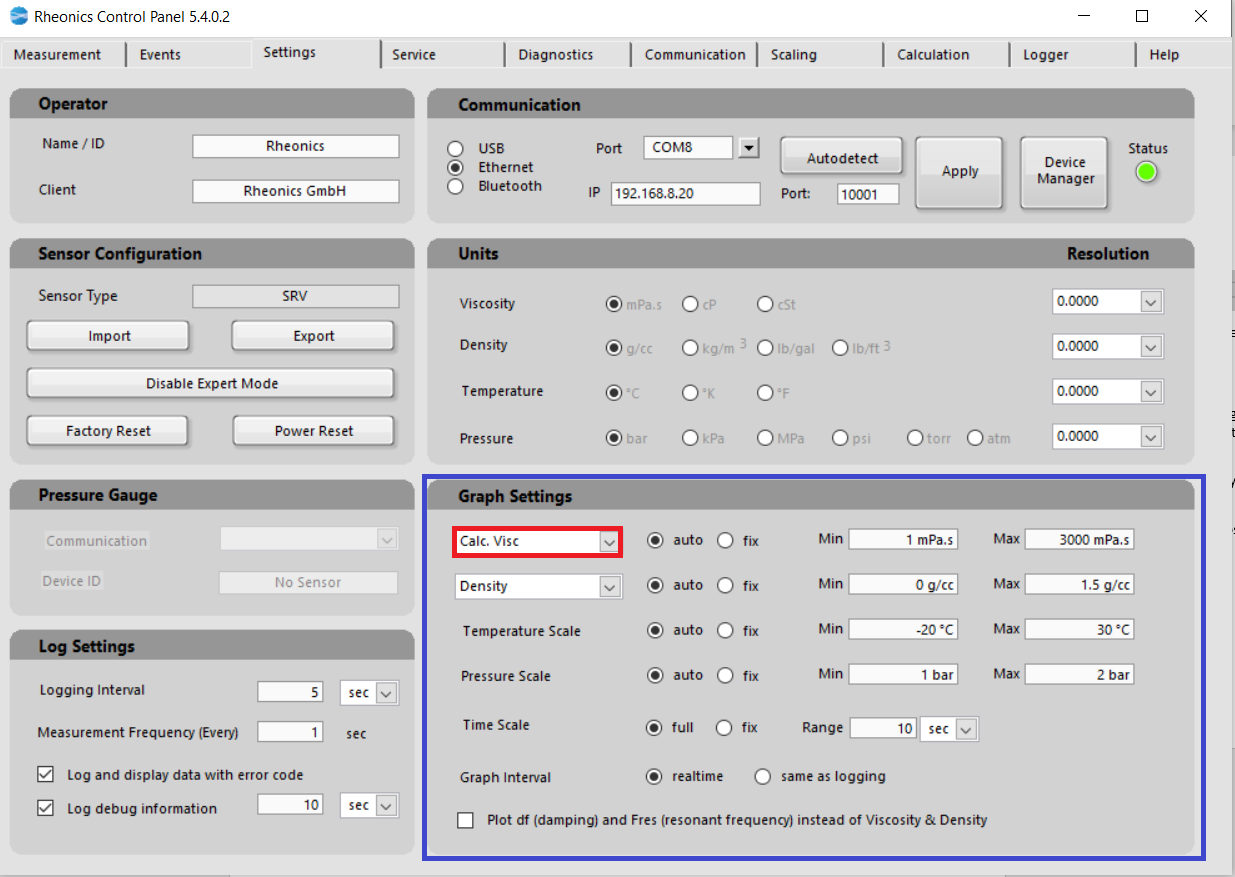Open the Calc. Visc graph dropdown
This screenshot has height=877, width=1235.
[x=609, y=541]
